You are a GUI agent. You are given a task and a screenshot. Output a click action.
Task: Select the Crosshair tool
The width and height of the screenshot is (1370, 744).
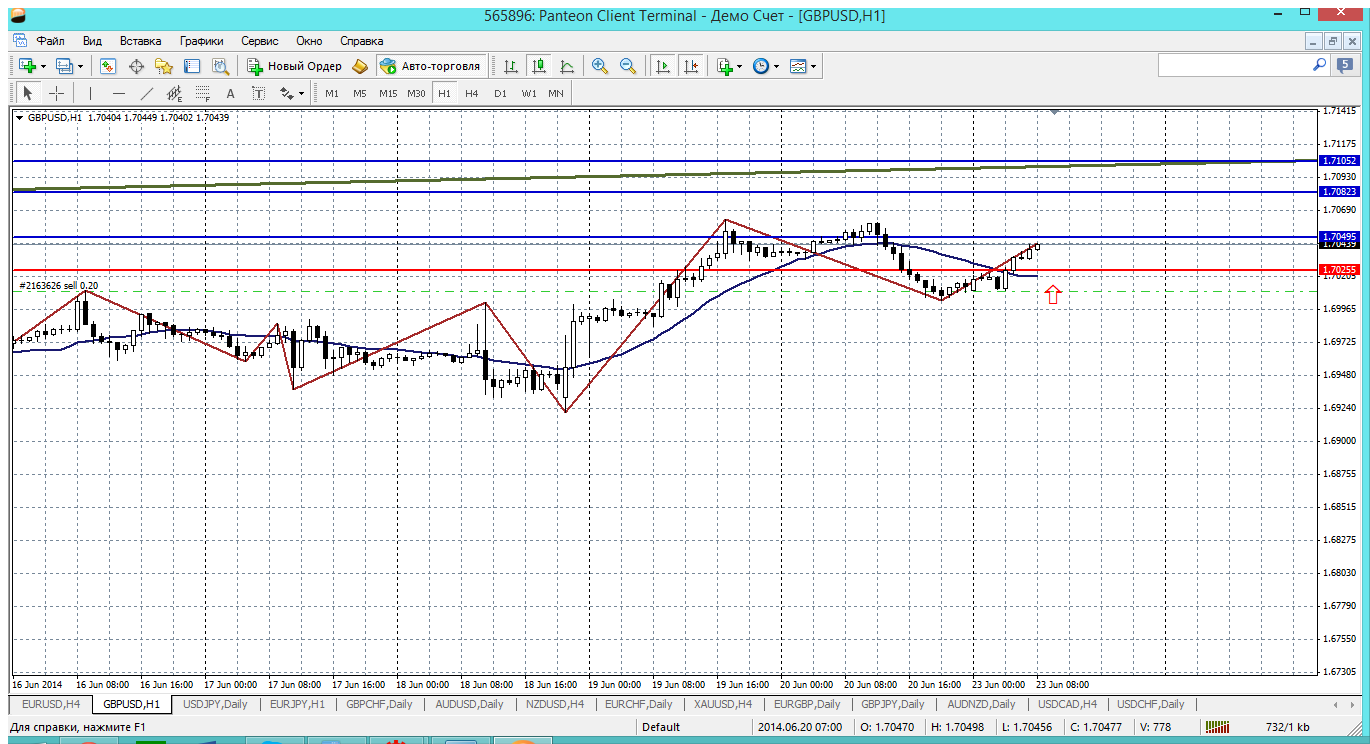pos(57,93)
